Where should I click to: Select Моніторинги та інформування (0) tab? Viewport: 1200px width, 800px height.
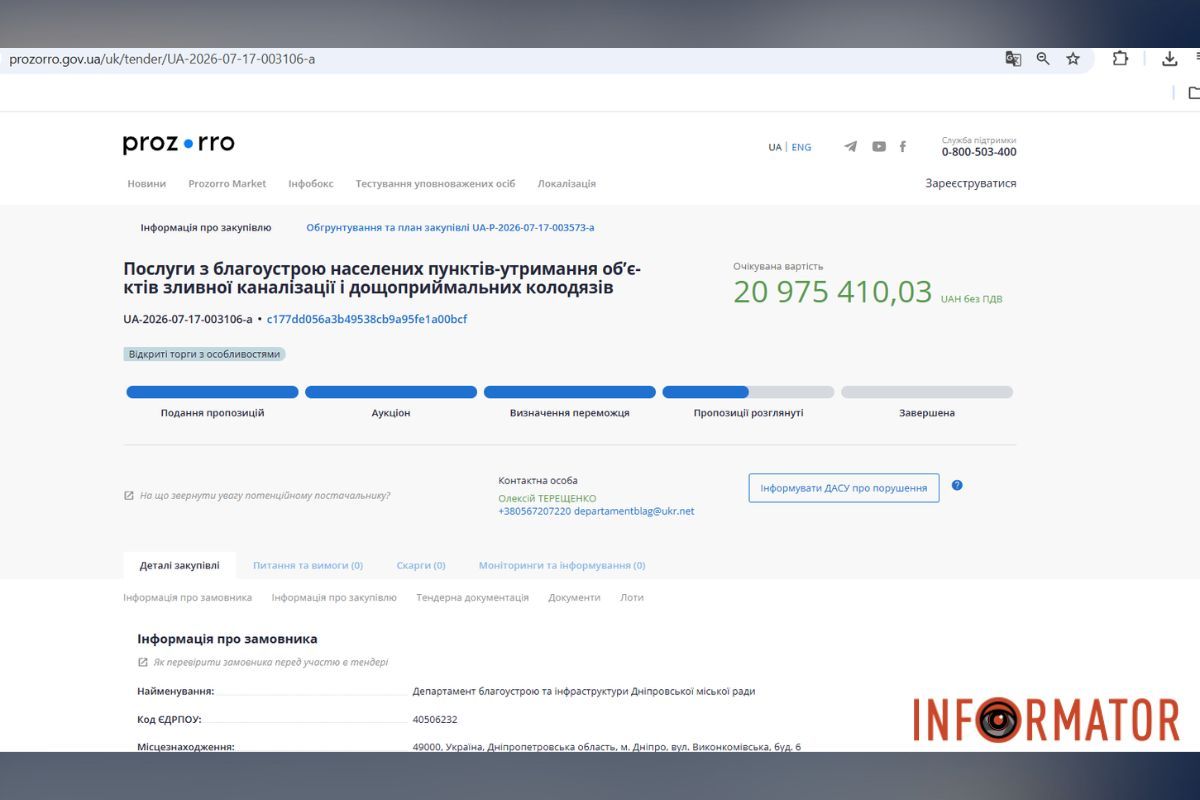(562, 565)
